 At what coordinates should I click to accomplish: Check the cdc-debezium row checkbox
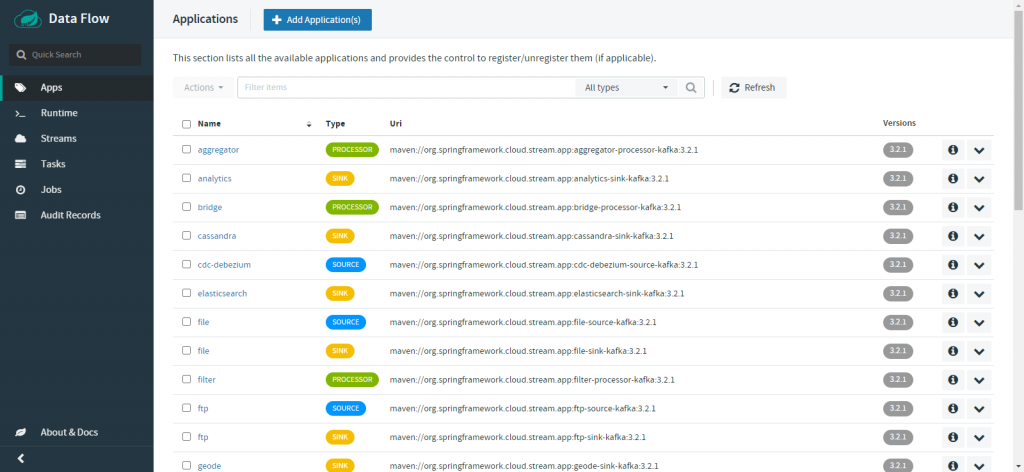(x=186, y=264)
